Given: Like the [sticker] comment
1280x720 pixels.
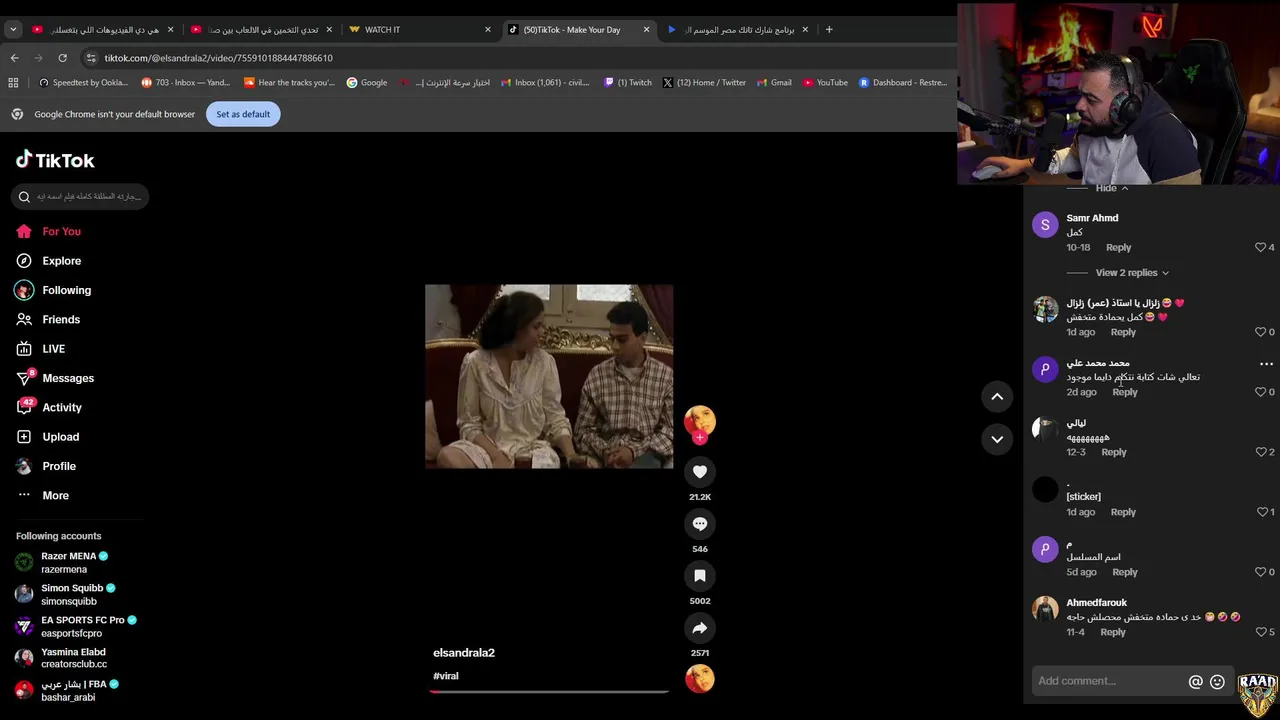Looking at the screenshot, I should tap(1261, 512).
